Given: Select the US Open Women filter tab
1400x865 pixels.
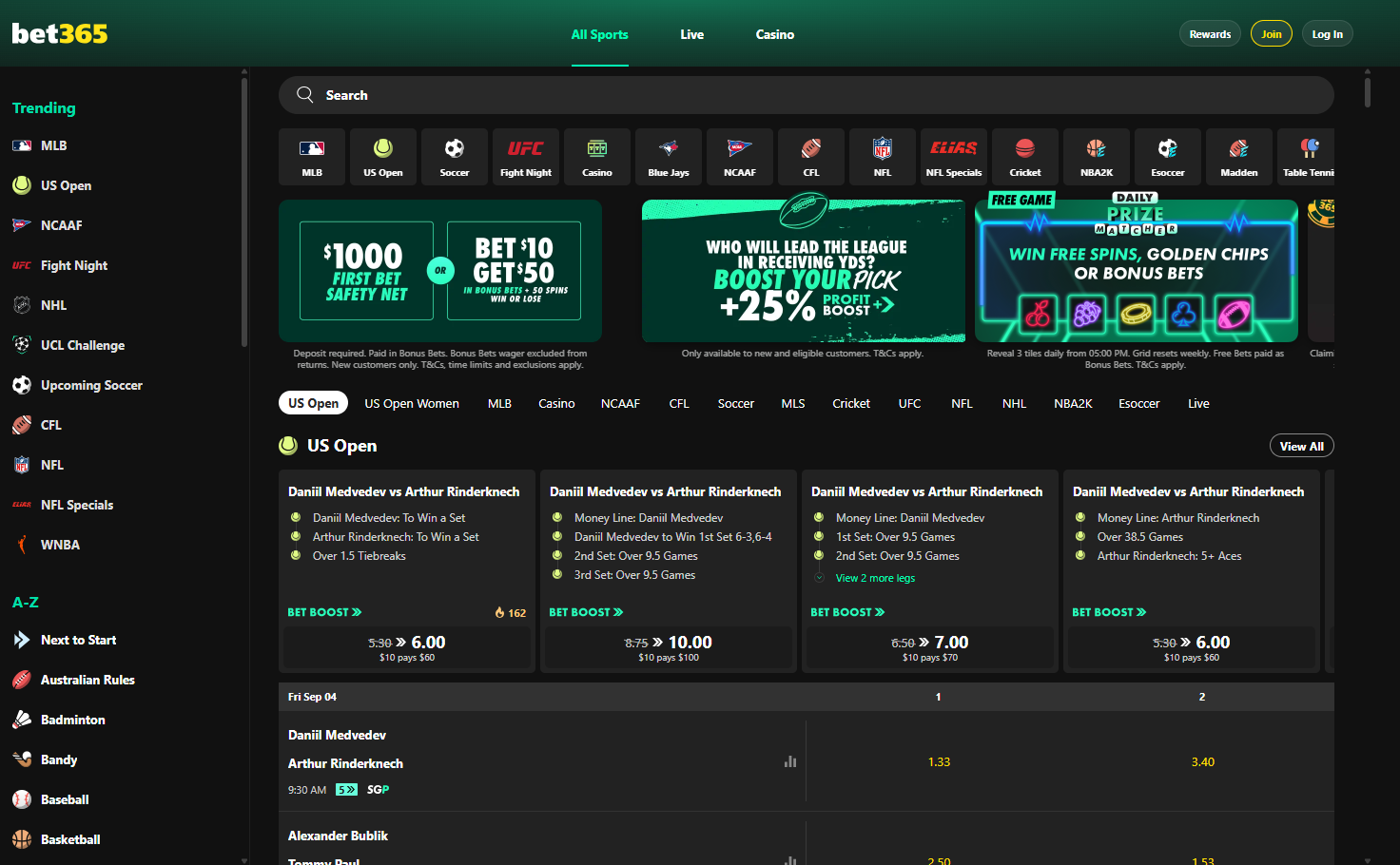Looking at the screenshot, I should point(412,403).
